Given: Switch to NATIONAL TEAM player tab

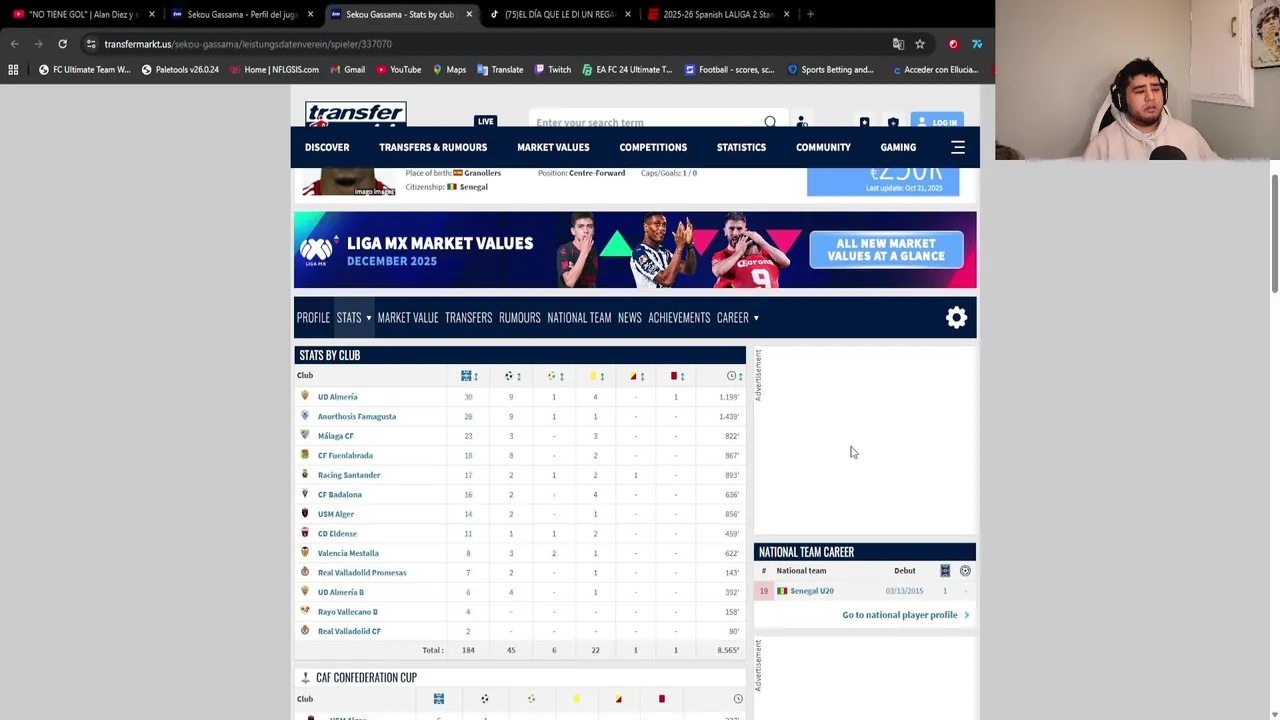Looking at the screenshot, I should (x=579, y=318).
